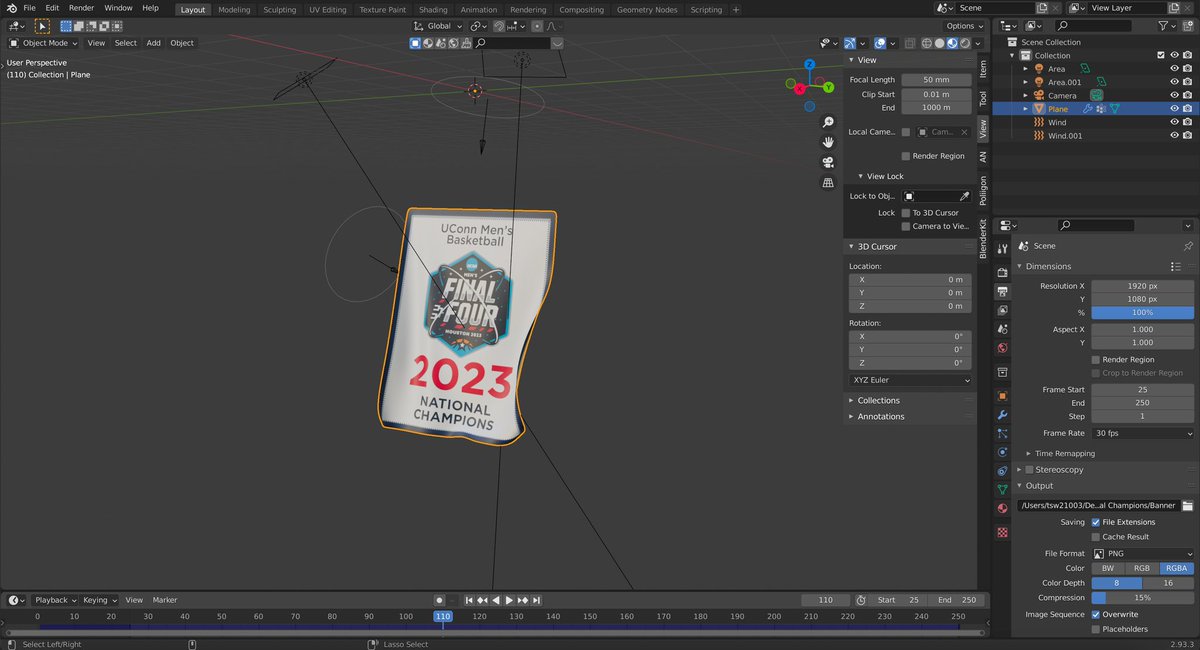Switch to solid viewport shading
The width and height of the screenshot is (1200, 650).
pyautogui.click(x=939, y=43)
